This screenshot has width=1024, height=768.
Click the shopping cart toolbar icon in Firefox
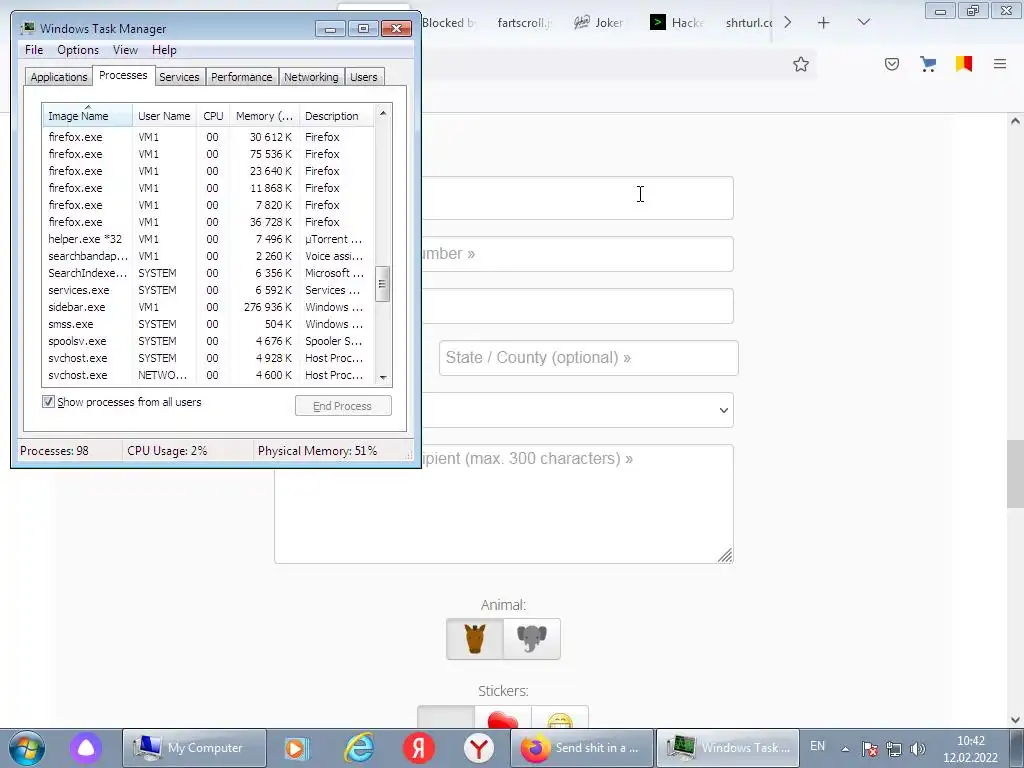pyautogui.click(x=927, y=64)
